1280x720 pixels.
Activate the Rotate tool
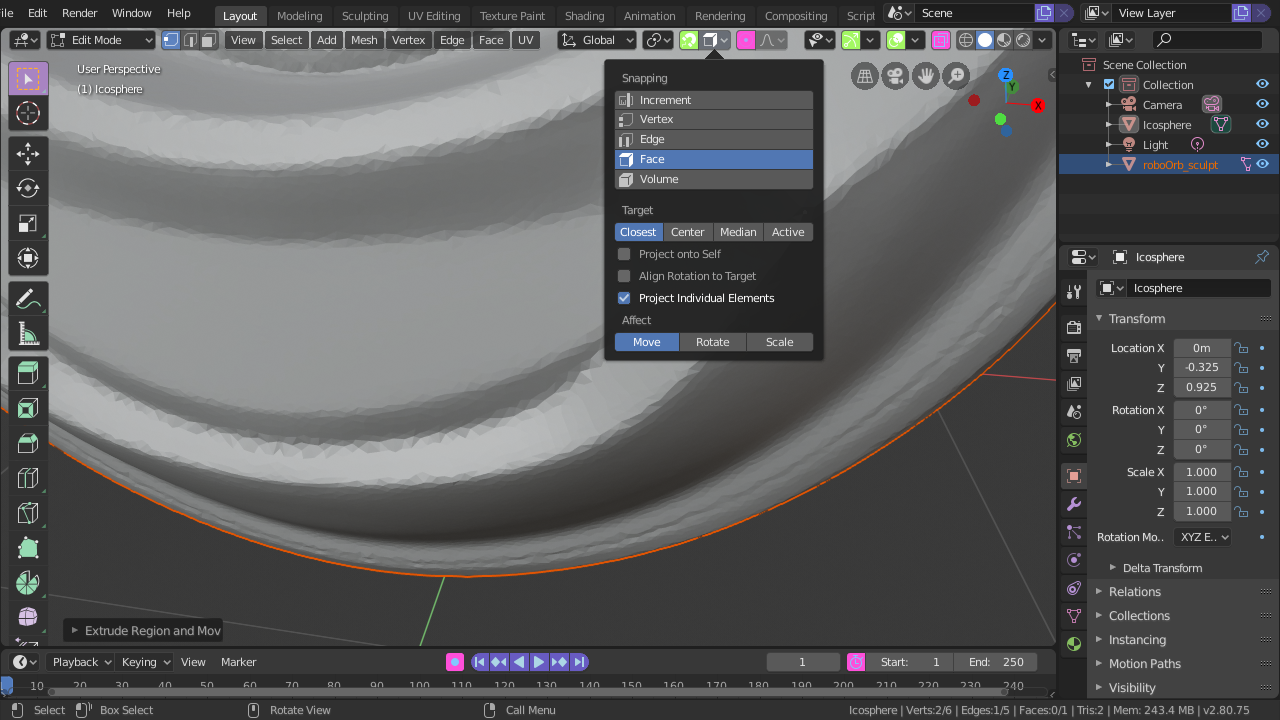pos(28,188)
